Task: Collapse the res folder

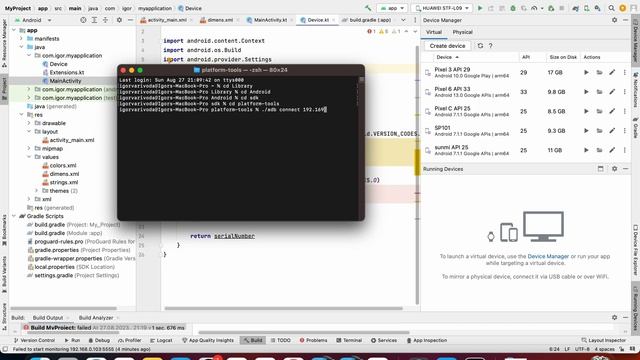Action: point(22,115)
